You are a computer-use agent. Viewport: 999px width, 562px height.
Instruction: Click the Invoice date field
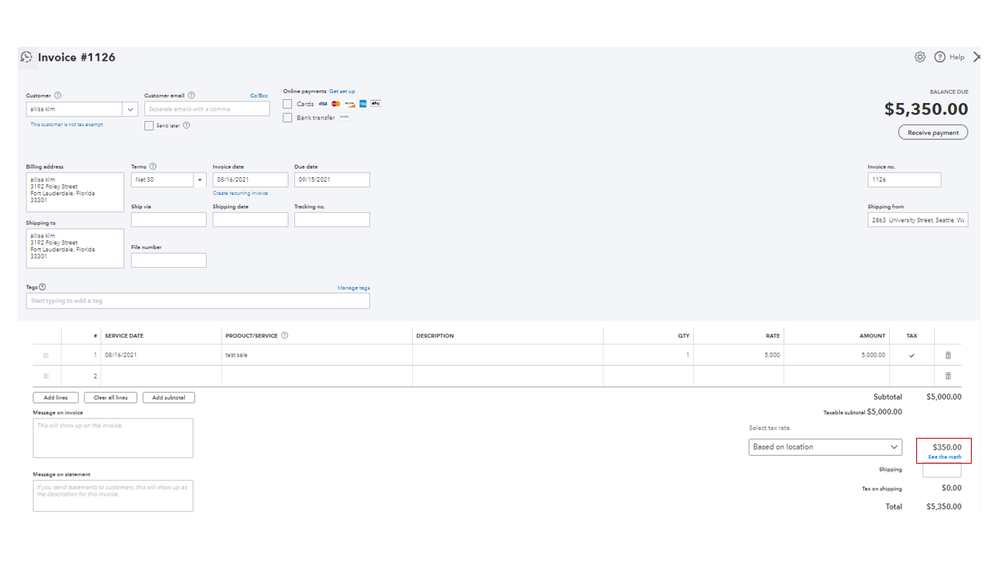(x=250, y=180)
